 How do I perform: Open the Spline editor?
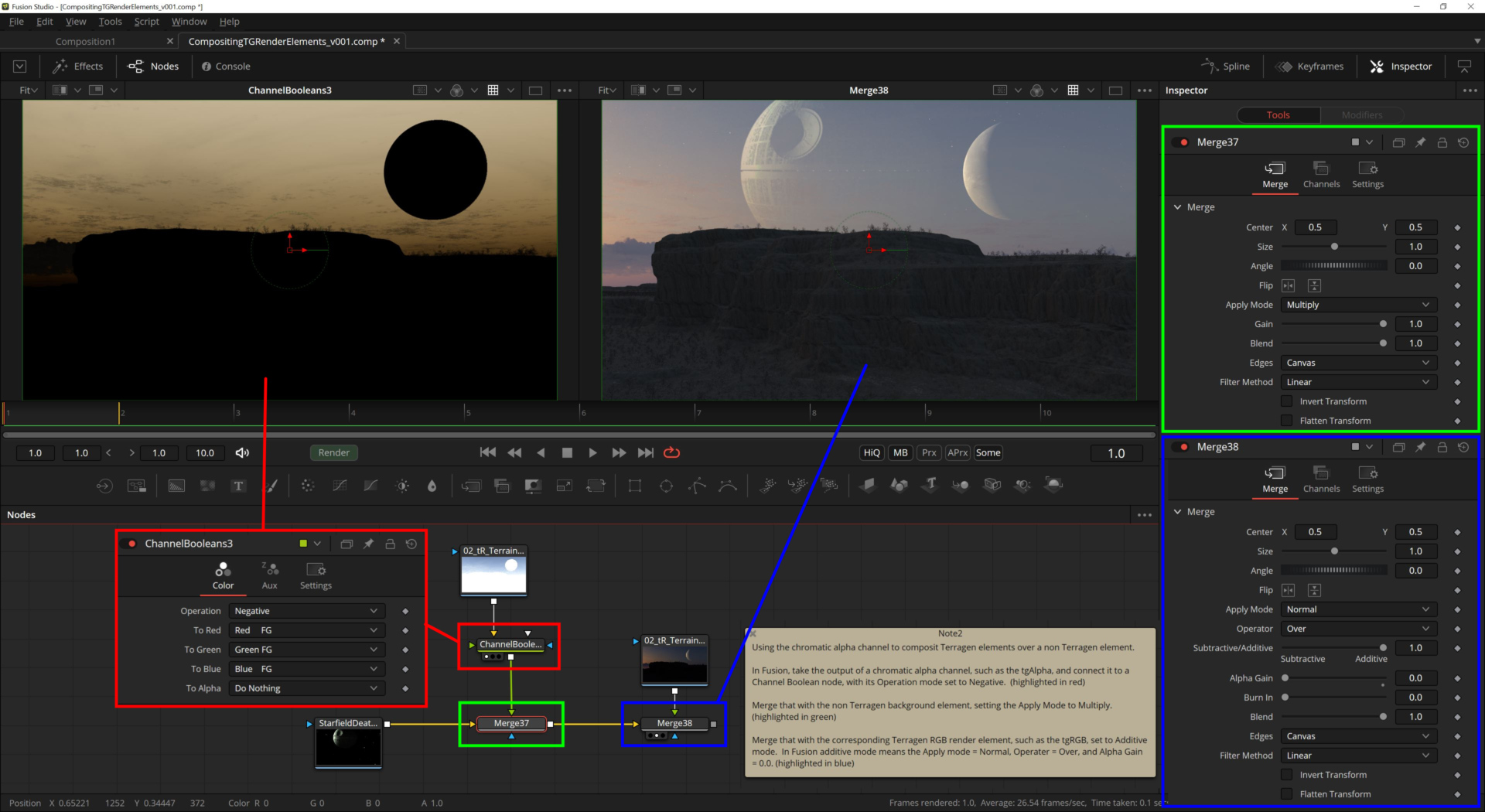tap(1226, 67)
